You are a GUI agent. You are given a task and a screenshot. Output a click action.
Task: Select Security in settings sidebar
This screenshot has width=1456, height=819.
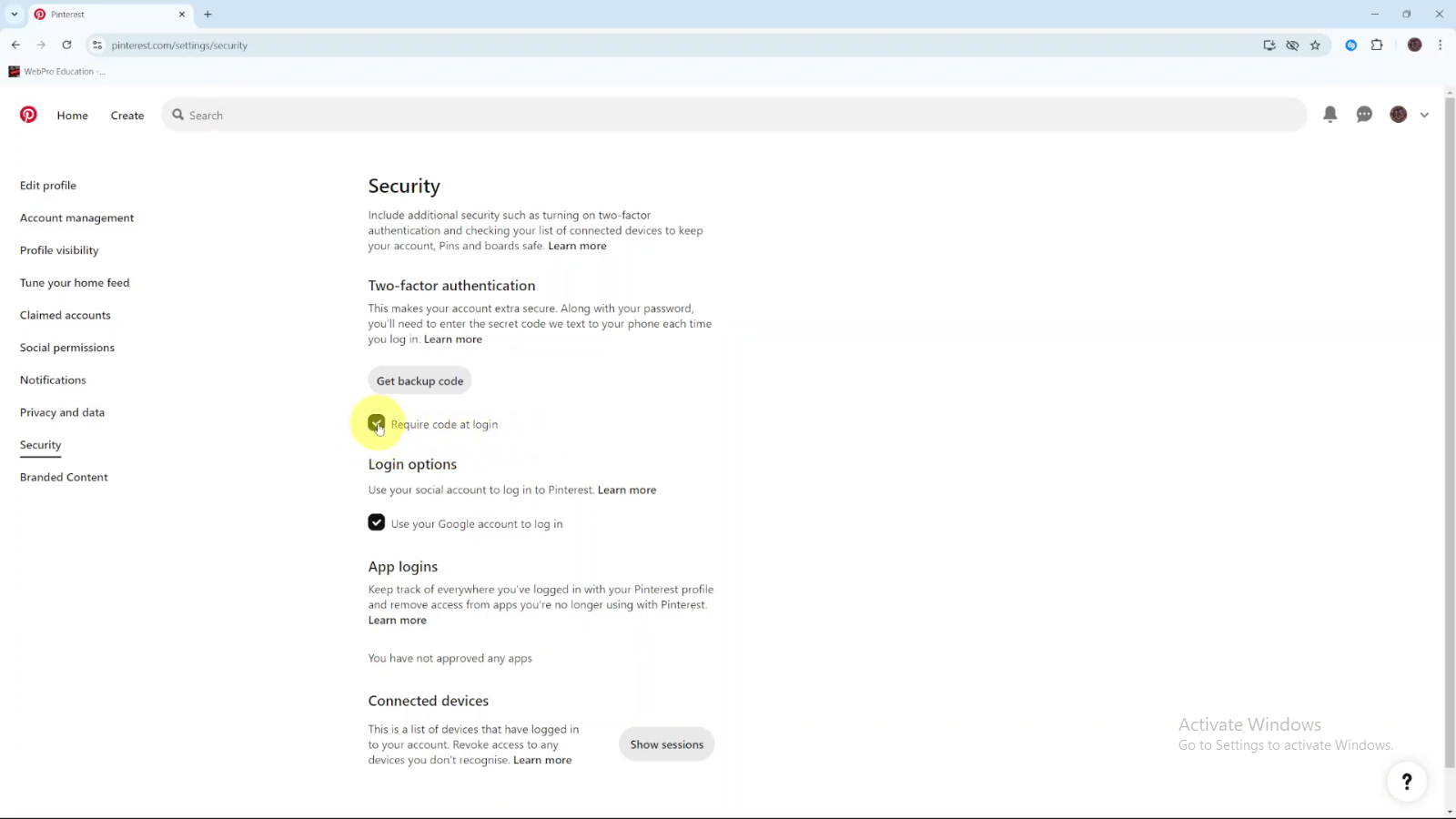41,445
